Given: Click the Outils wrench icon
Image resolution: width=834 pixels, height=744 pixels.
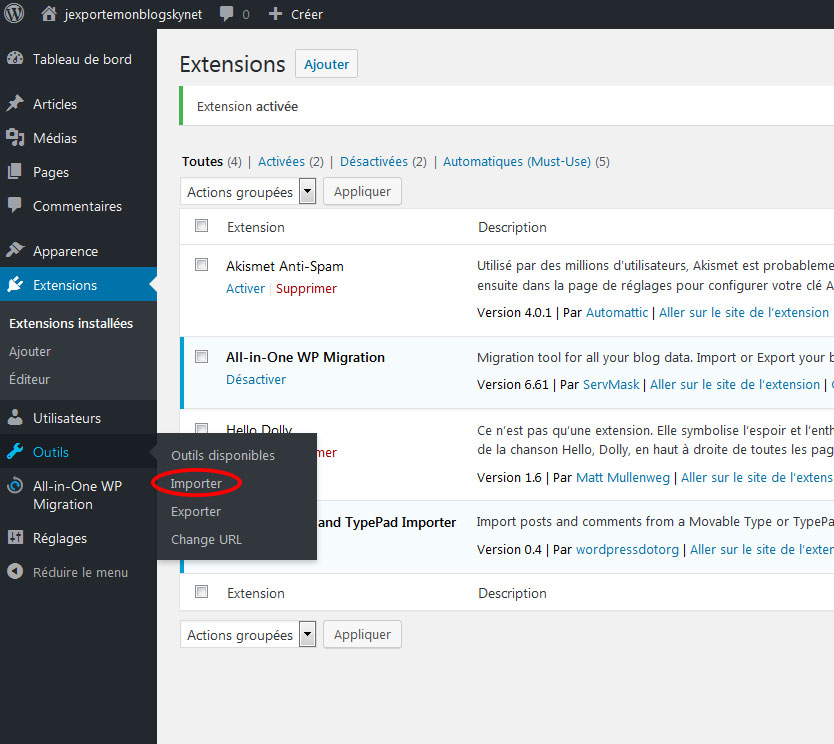Looking at the screenshot, I should coord(15,452).
